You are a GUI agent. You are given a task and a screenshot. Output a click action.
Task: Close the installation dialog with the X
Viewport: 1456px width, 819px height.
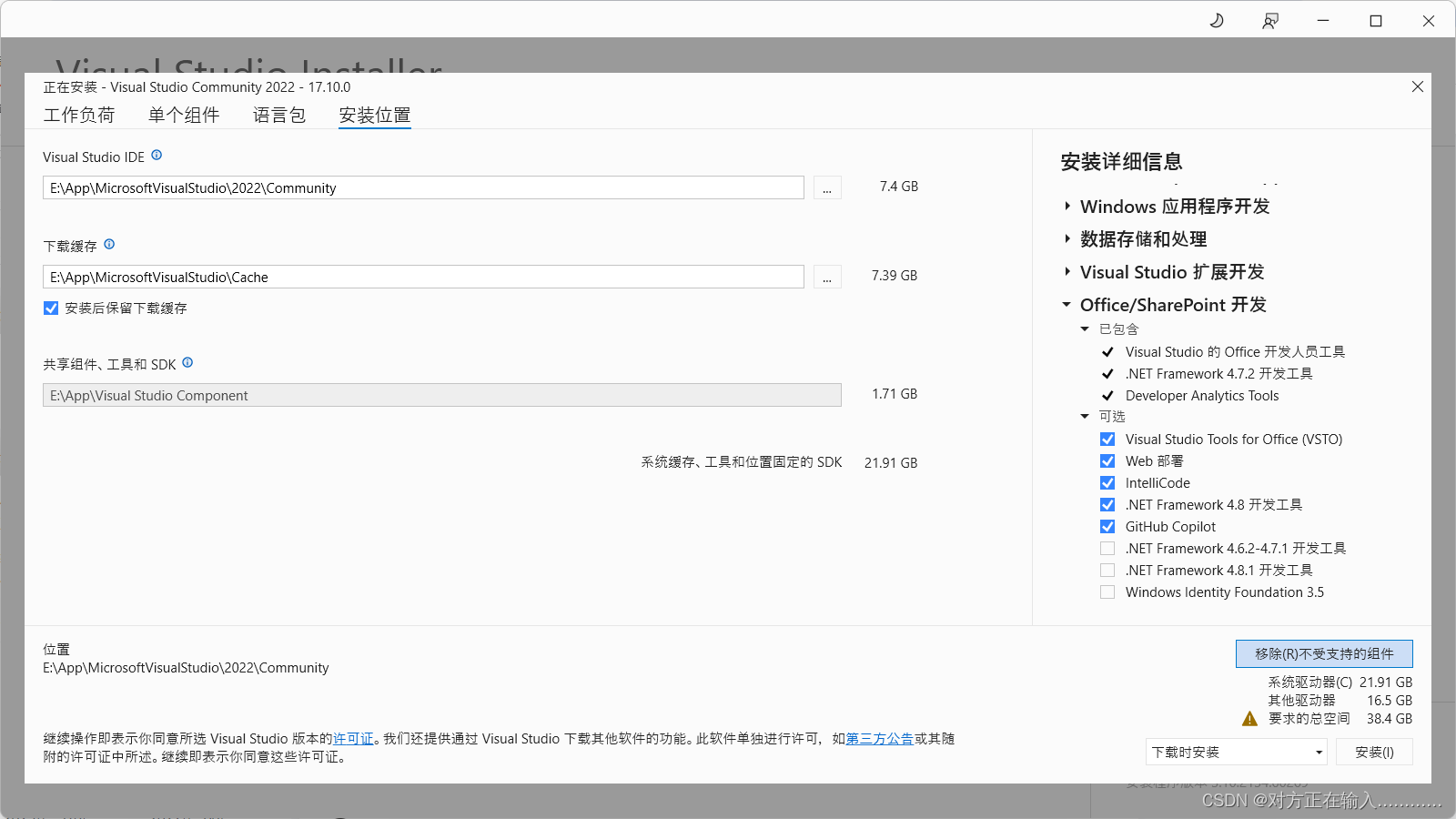(1418, 86)
